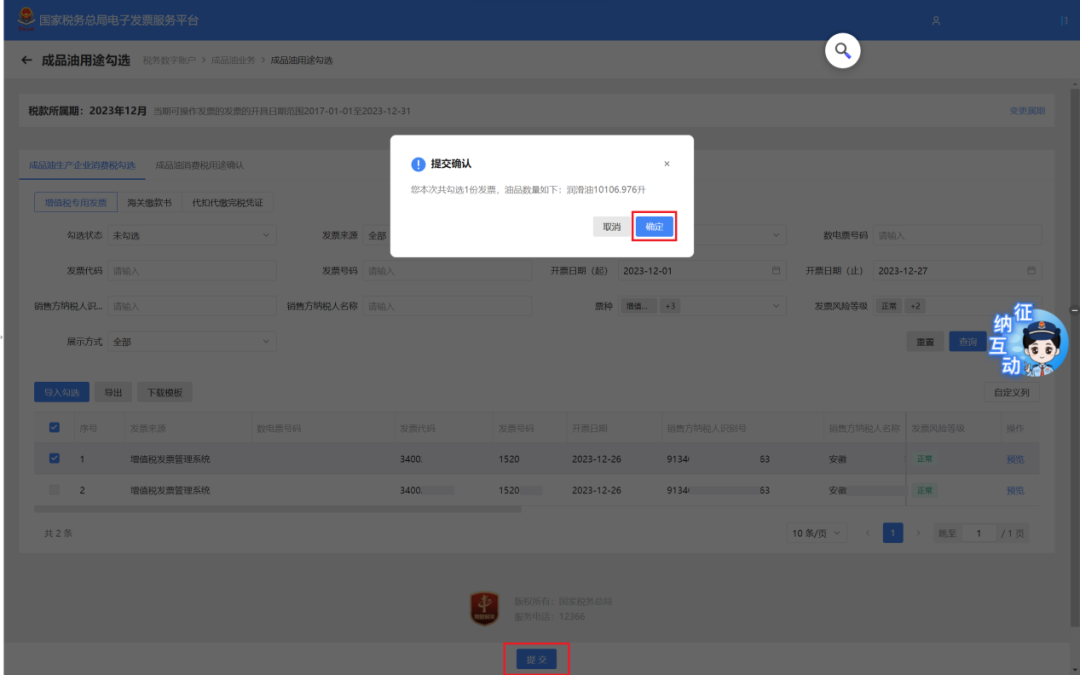Click the 查询 search button
Screen dimensions: 1080x675
click(x=968, y=342)
